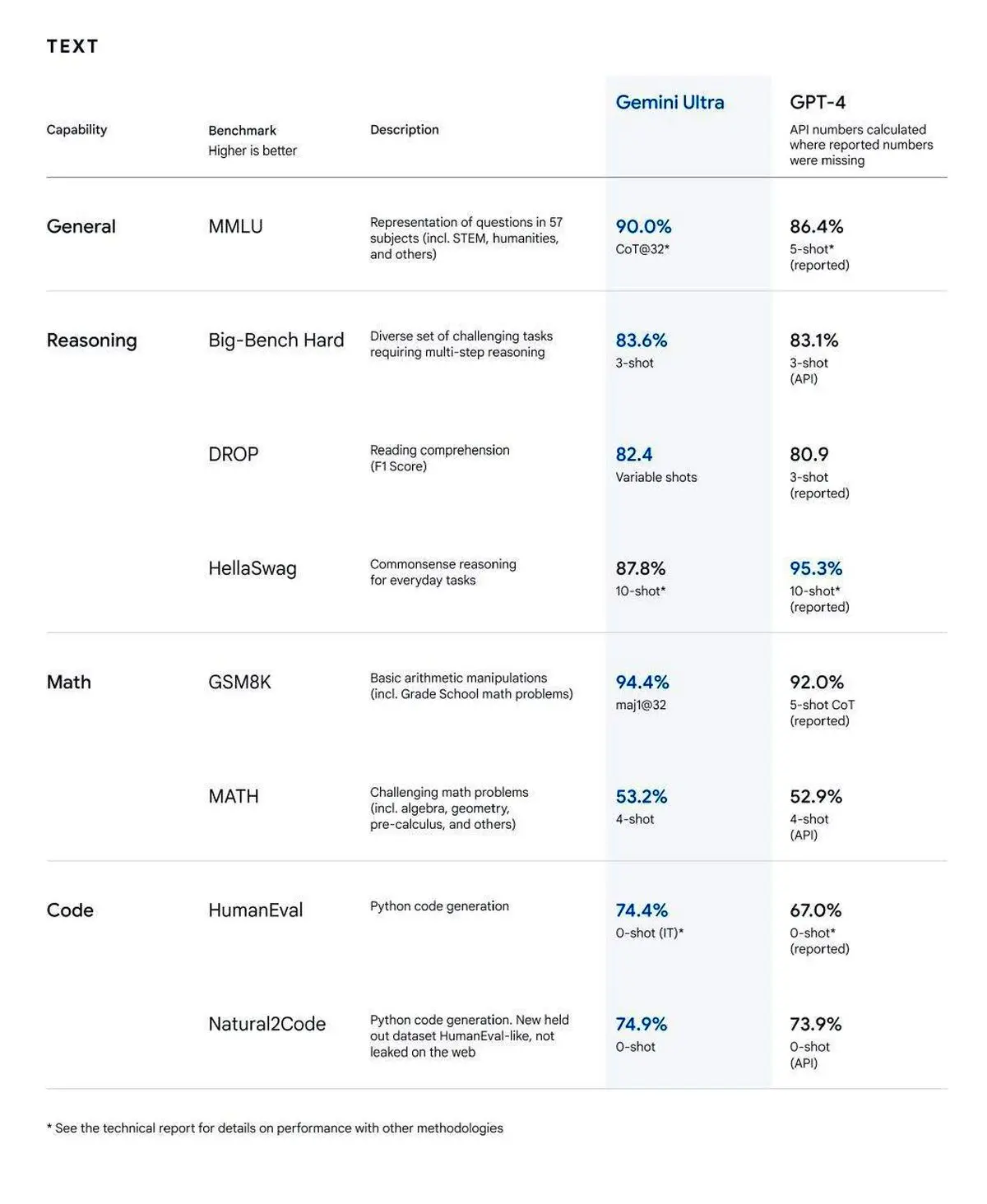
Task: Click the HumanEval benchmark label
Action: [255, 910]
